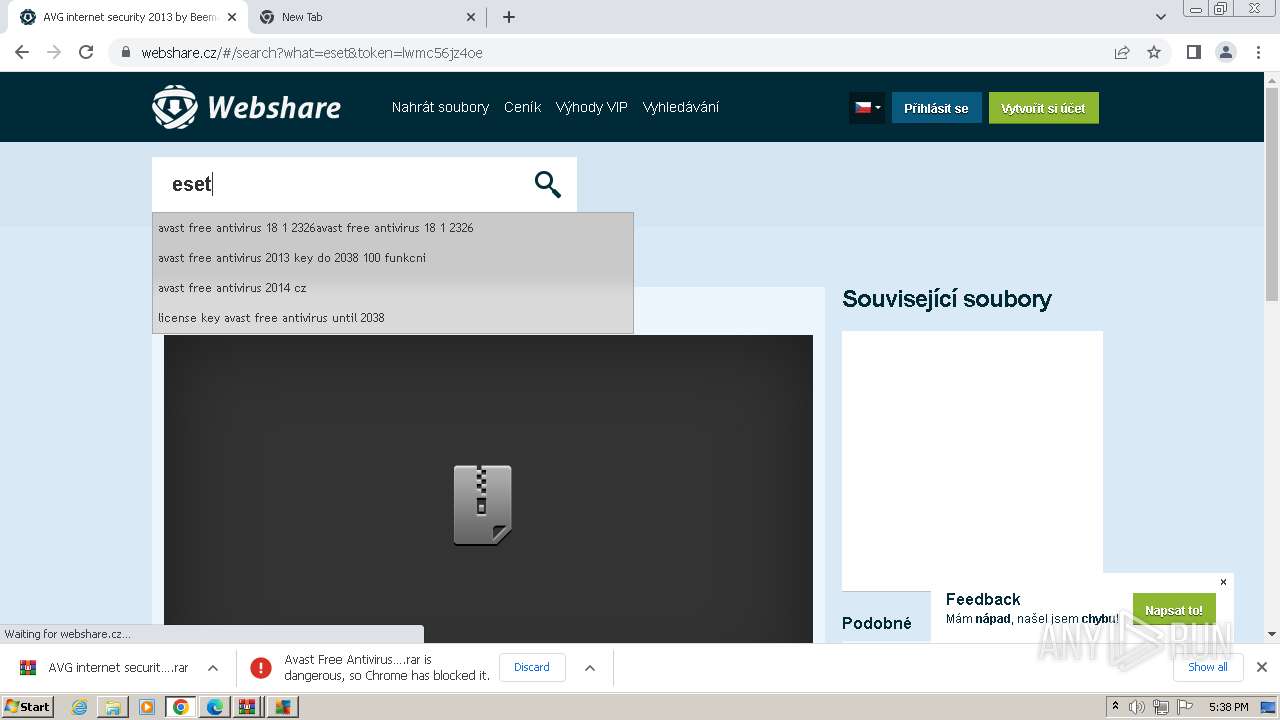
Task: Select suggestion avast free antivirus 2013 key
Action: tap(392, 258)
